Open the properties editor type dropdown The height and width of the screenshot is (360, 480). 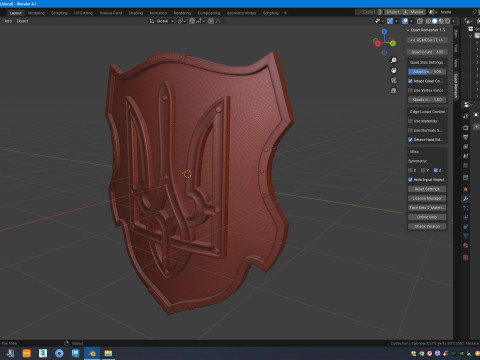coord(468,105)
